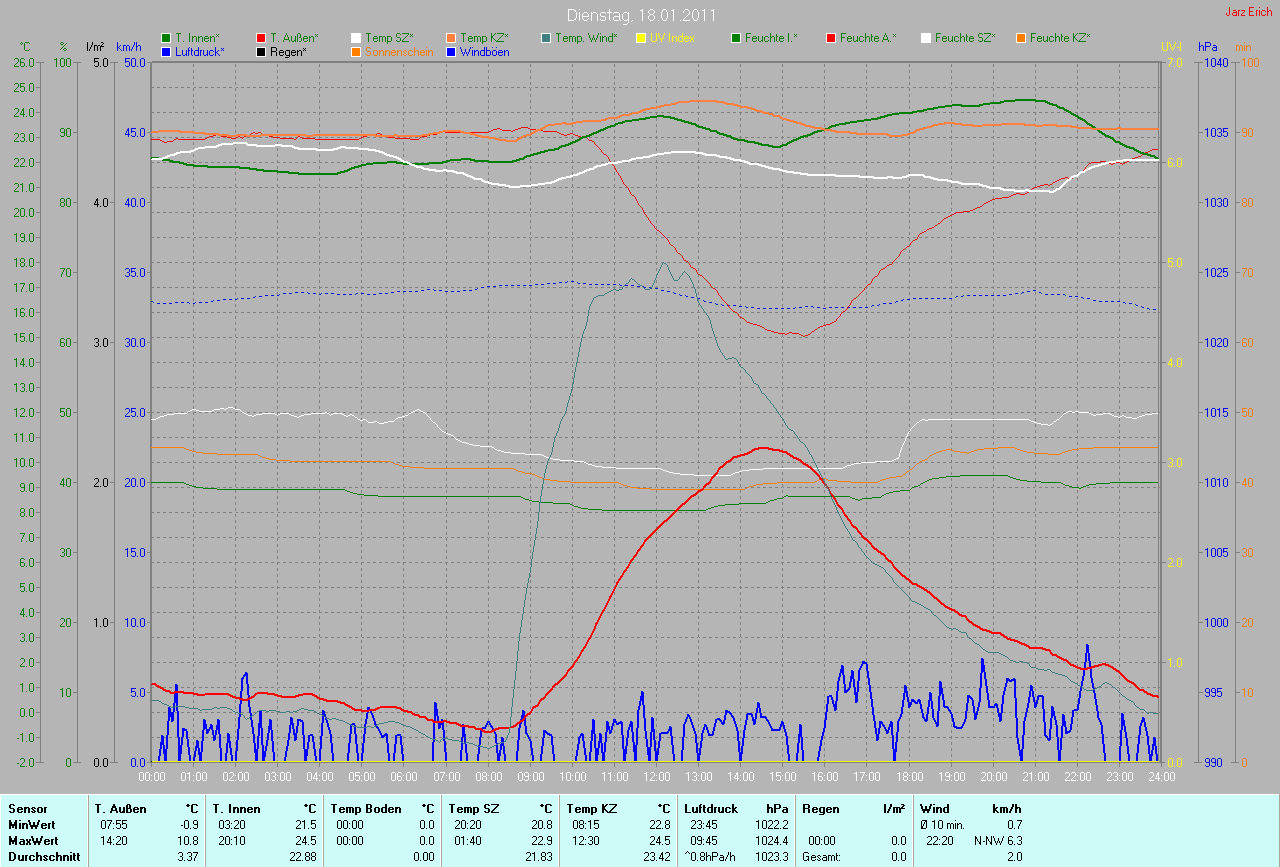This screenshot has height=867, width=1280.
Task: Click the Temp SZ minimum value 20.8
Action: 543,825
